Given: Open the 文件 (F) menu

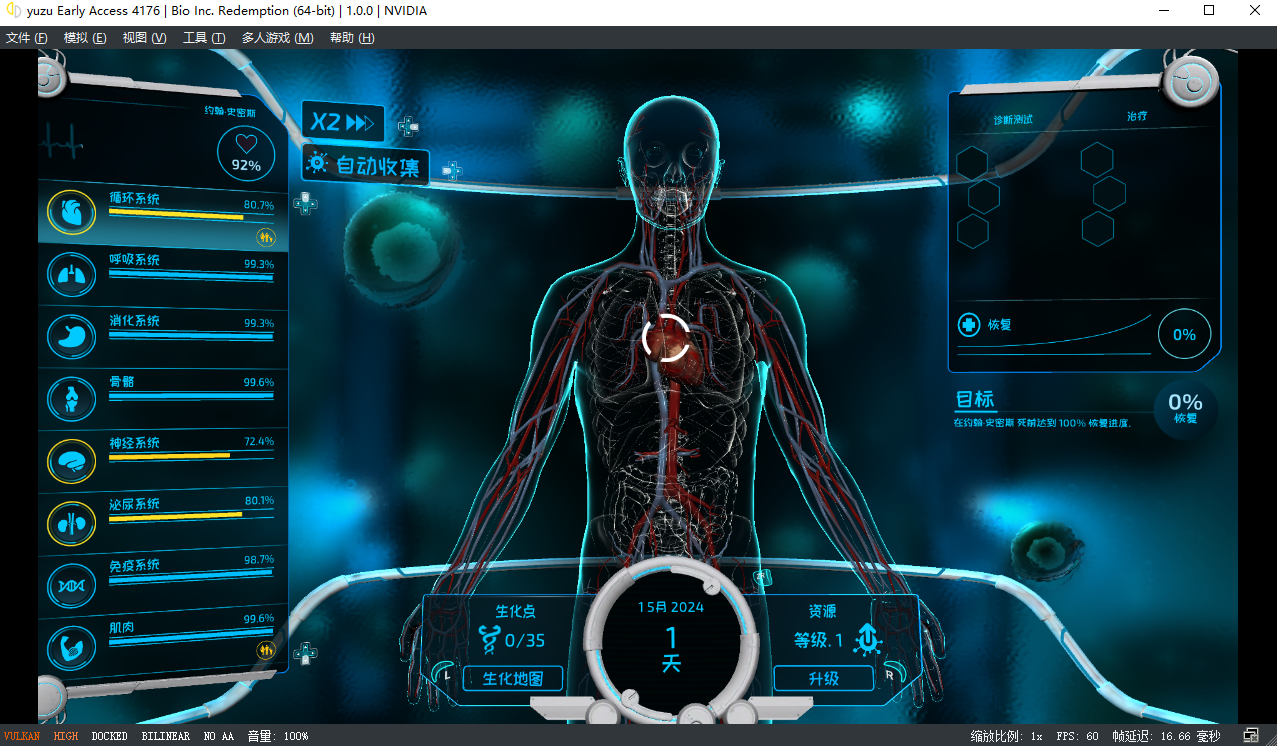Looking at the screenshot, I should pyautogui.click(x=27, y=38).
